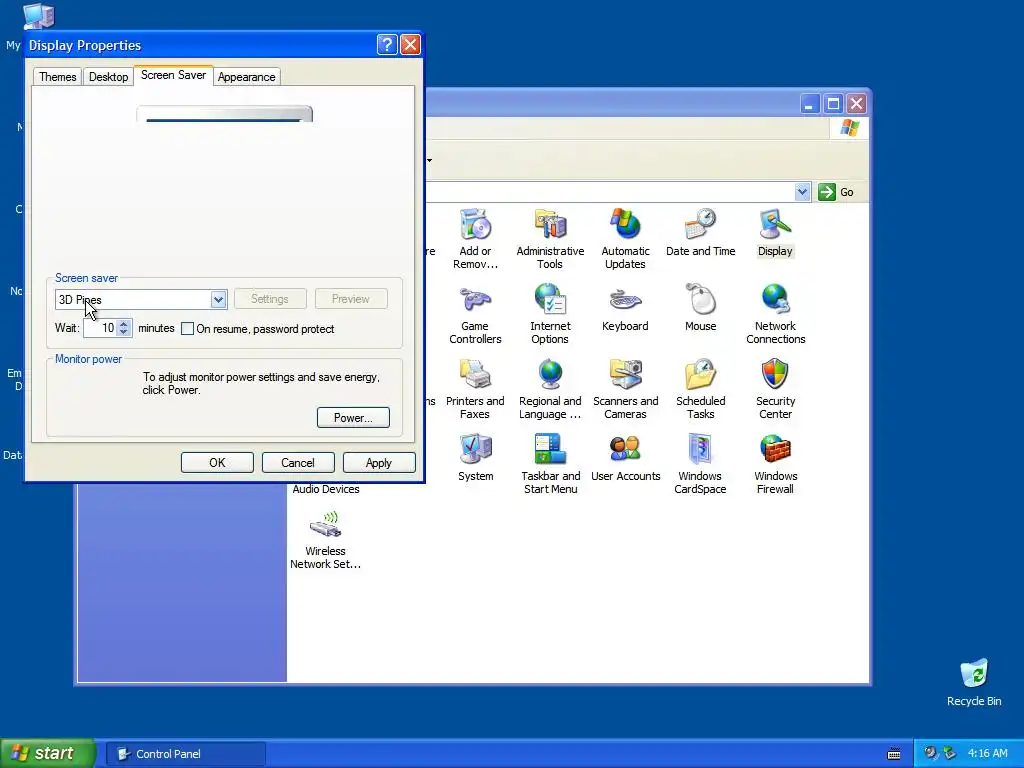Screen dimensions: 1024x768
Task: Switch to the Desktop tab
Action: click(108, 76)
